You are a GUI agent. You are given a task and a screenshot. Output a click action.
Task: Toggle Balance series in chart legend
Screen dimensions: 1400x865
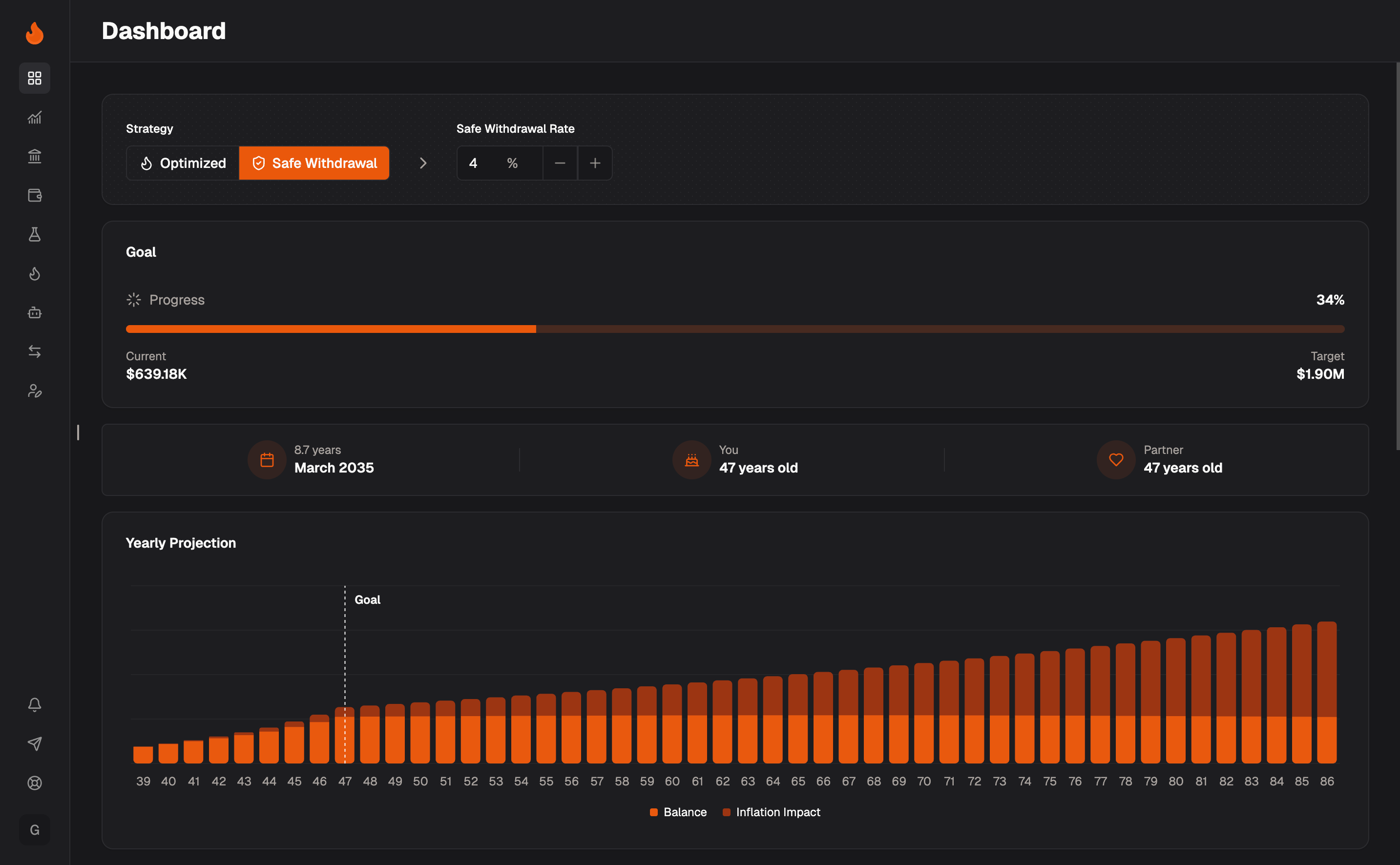click(678, 812)
